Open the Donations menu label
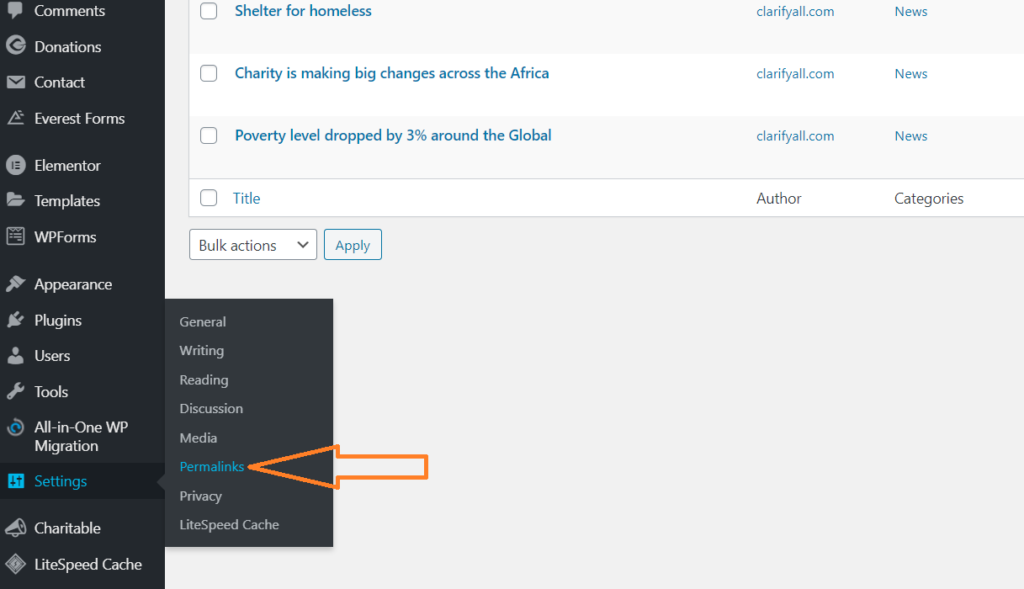1024x589 pixels. [67, 46]
